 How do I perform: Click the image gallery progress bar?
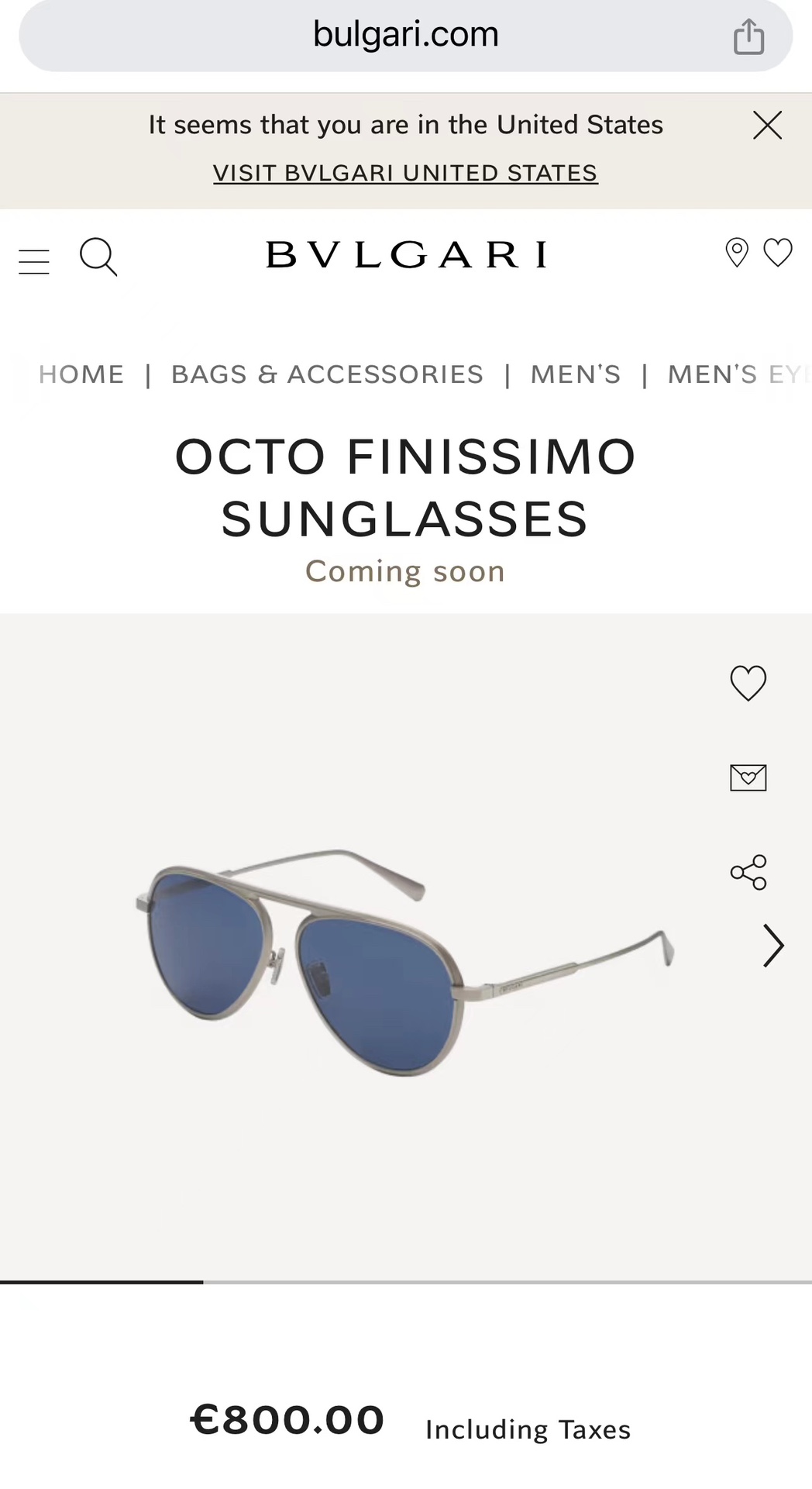(x=406, y=1282)
